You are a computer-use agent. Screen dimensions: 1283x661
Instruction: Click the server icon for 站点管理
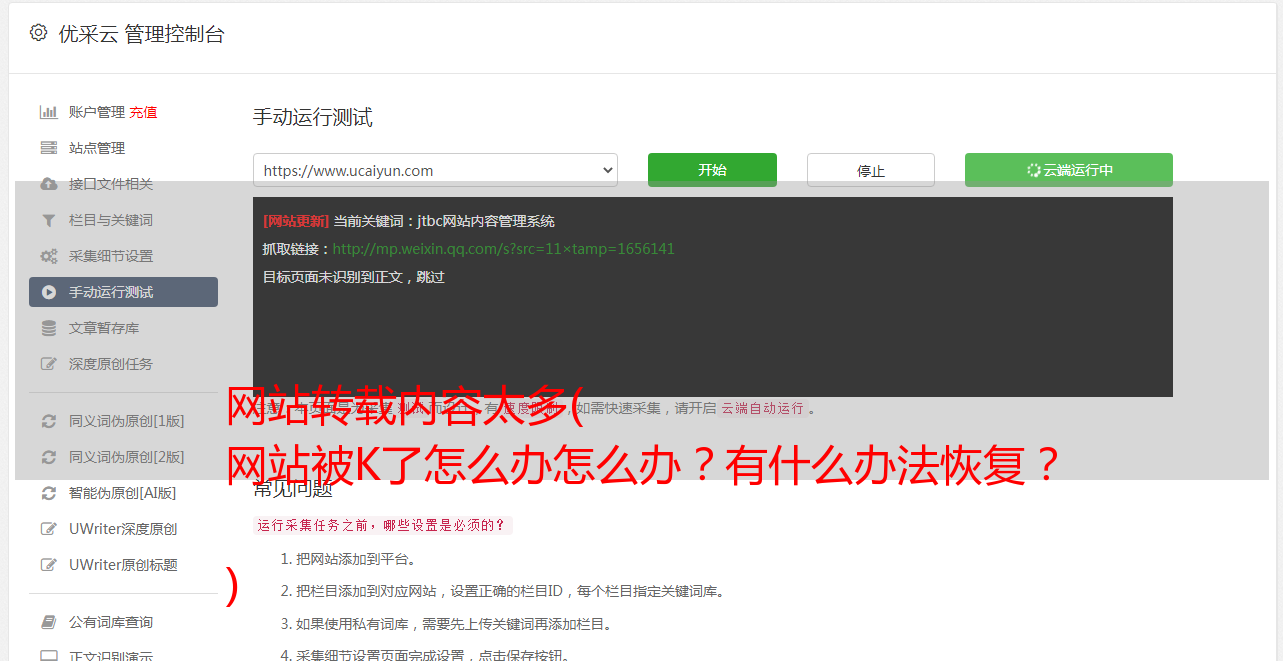pyautogui.click(x=48, y=148)
